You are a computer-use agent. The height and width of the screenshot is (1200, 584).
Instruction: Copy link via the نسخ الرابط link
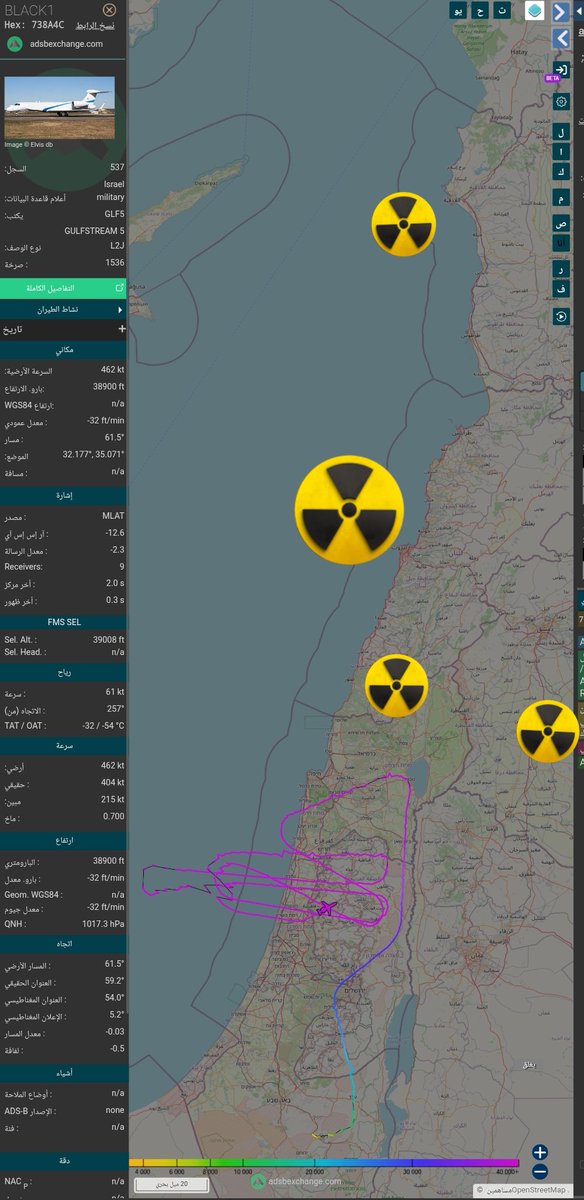pyautogui.click(x=96, y=25)
